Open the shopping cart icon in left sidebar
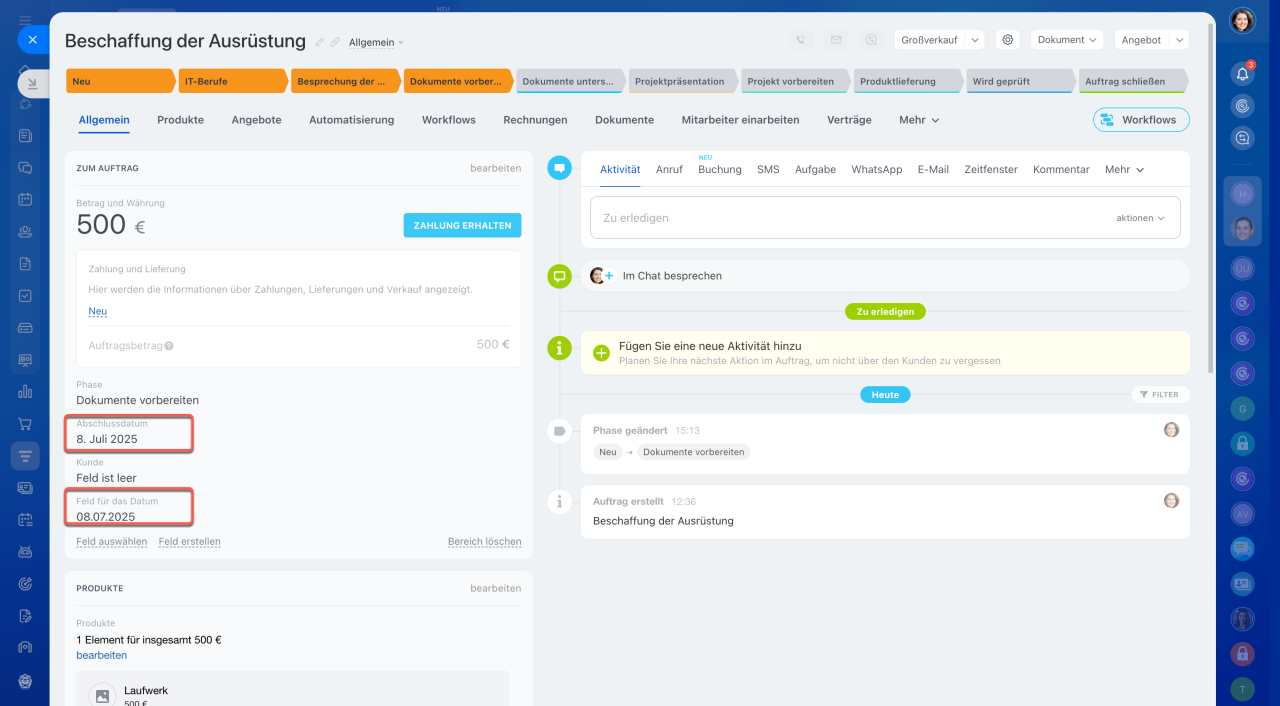 25,424
